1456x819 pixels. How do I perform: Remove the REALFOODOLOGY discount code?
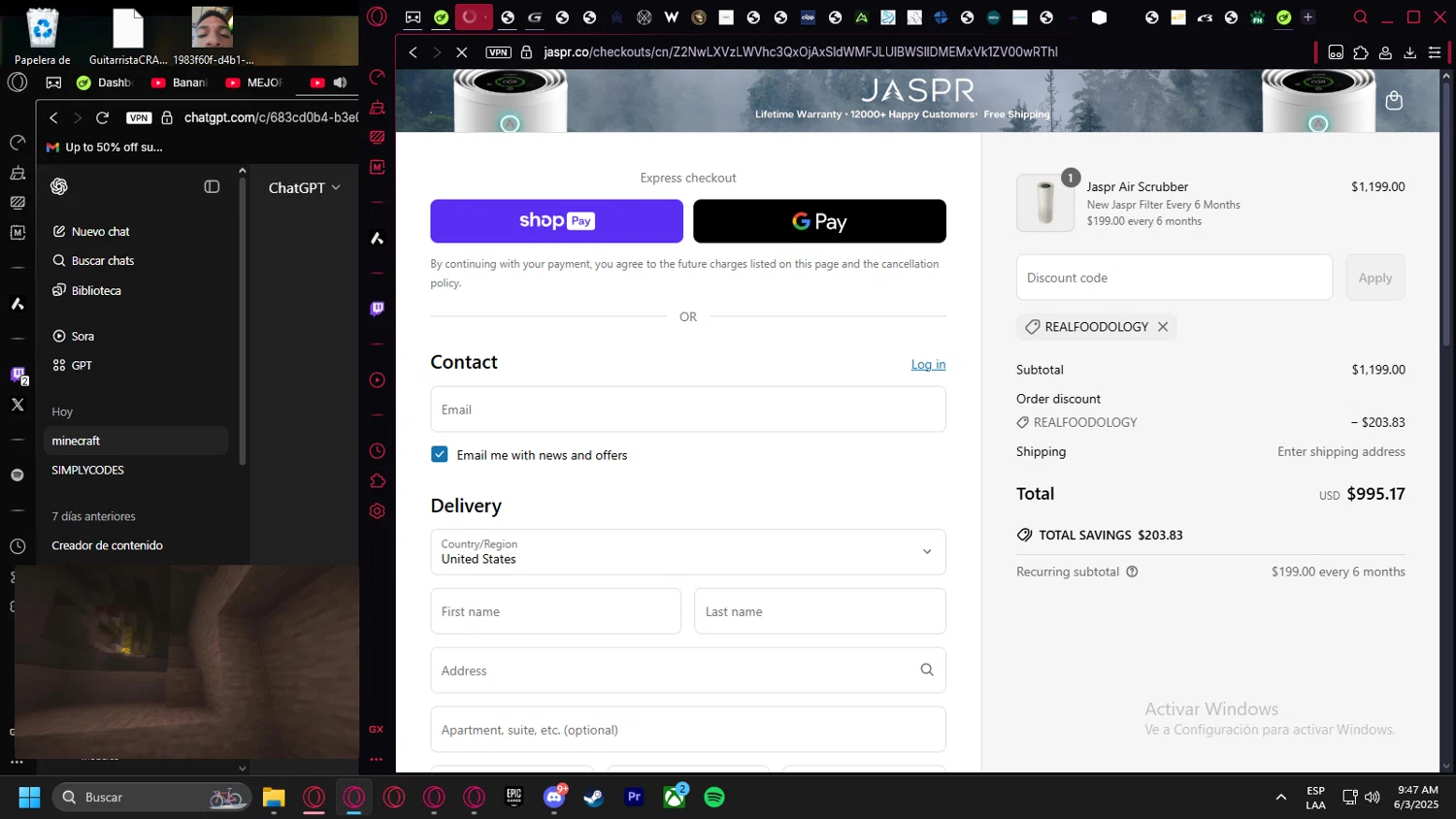1163,327
